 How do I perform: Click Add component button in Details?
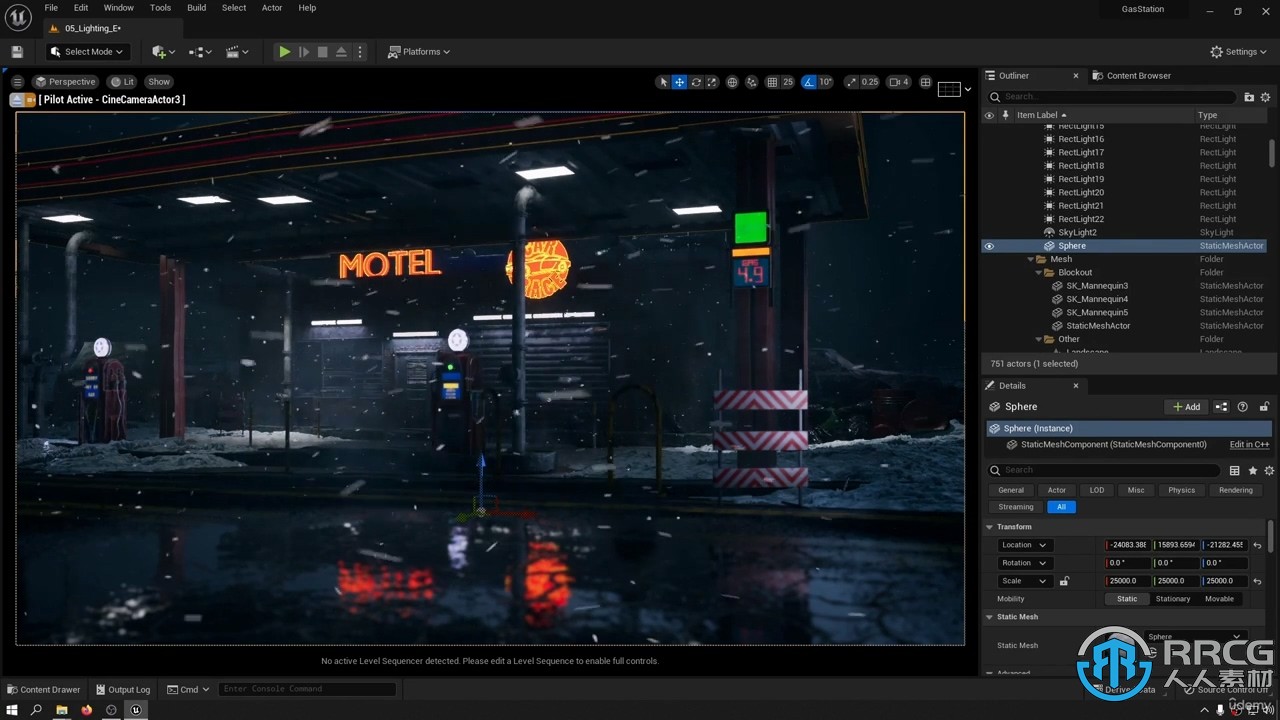(1187, 407)
